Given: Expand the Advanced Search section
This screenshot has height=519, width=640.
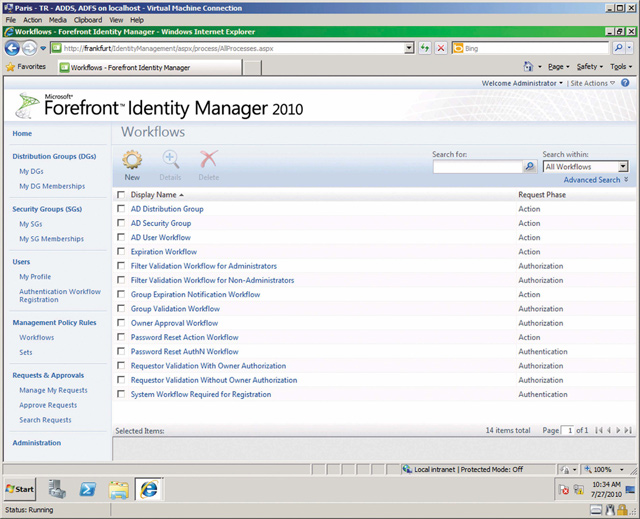Looking at the screenshot, I should point(596,180).
